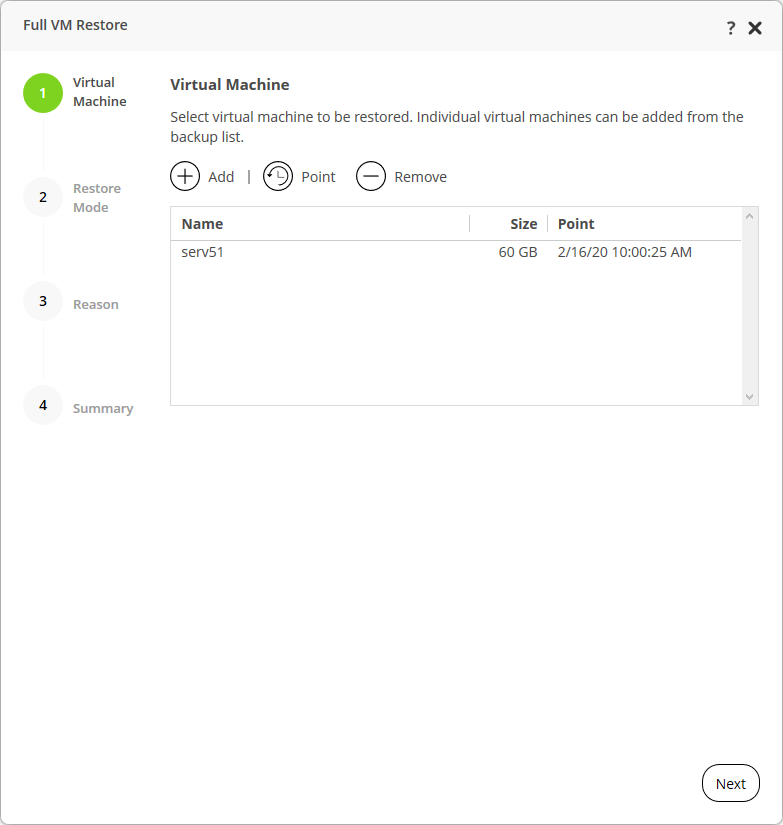Click the Restore Mode step label
The height and width of the screenshot is (825, 783).
(x=97, y=198)
